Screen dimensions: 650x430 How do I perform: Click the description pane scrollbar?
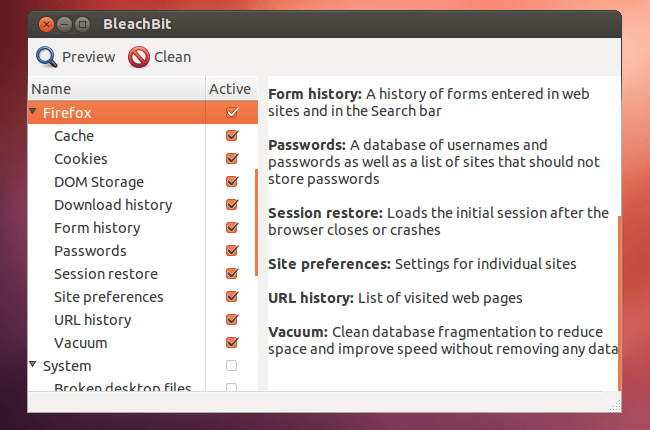pos(619,302)
